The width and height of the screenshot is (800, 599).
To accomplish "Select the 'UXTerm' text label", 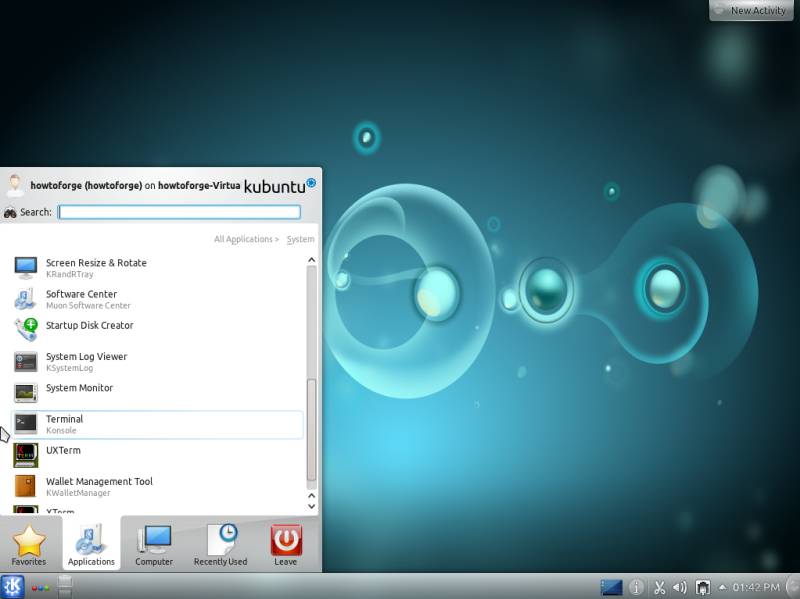I will tap(63, 450).
